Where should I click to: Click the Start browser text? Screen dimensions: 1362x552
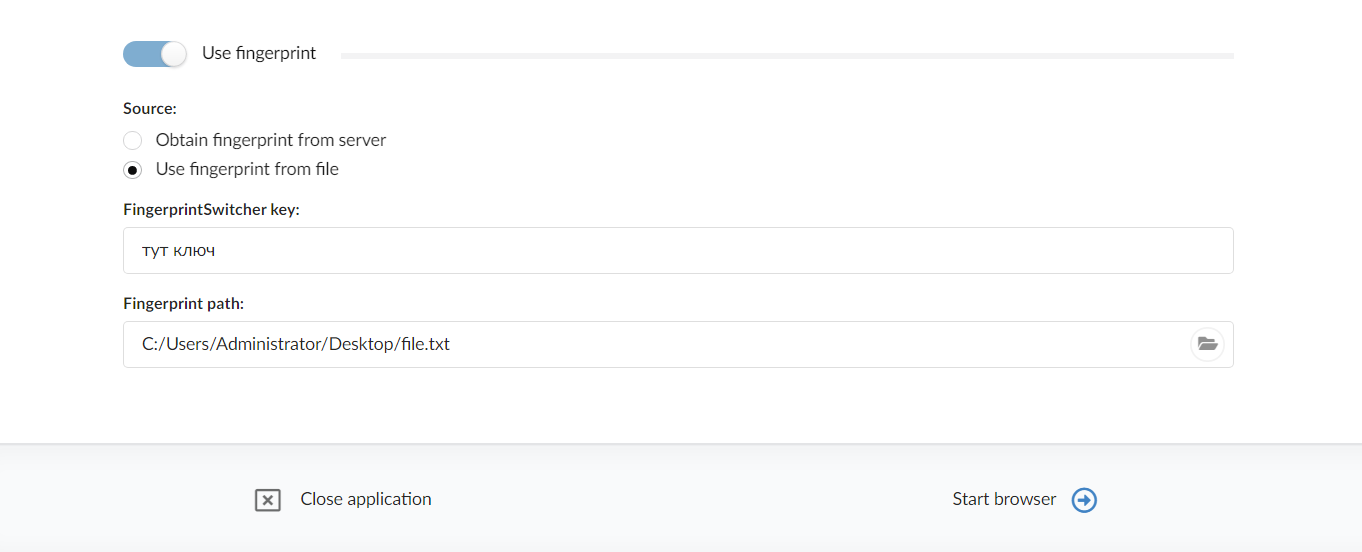coord(1004,499)
